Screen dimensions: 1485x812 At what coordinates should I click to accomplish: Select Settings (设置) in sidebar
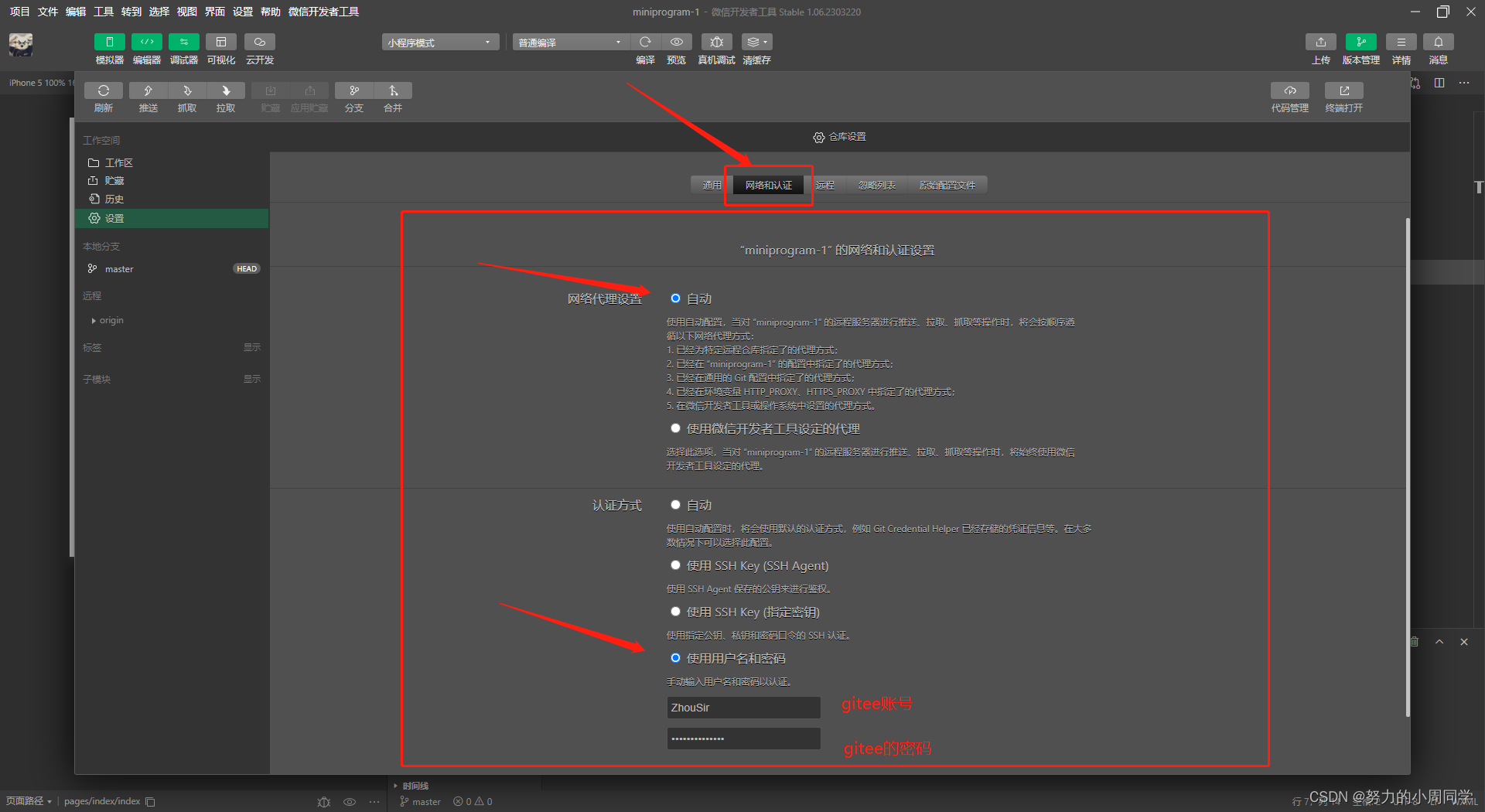(x=172, y=218)
